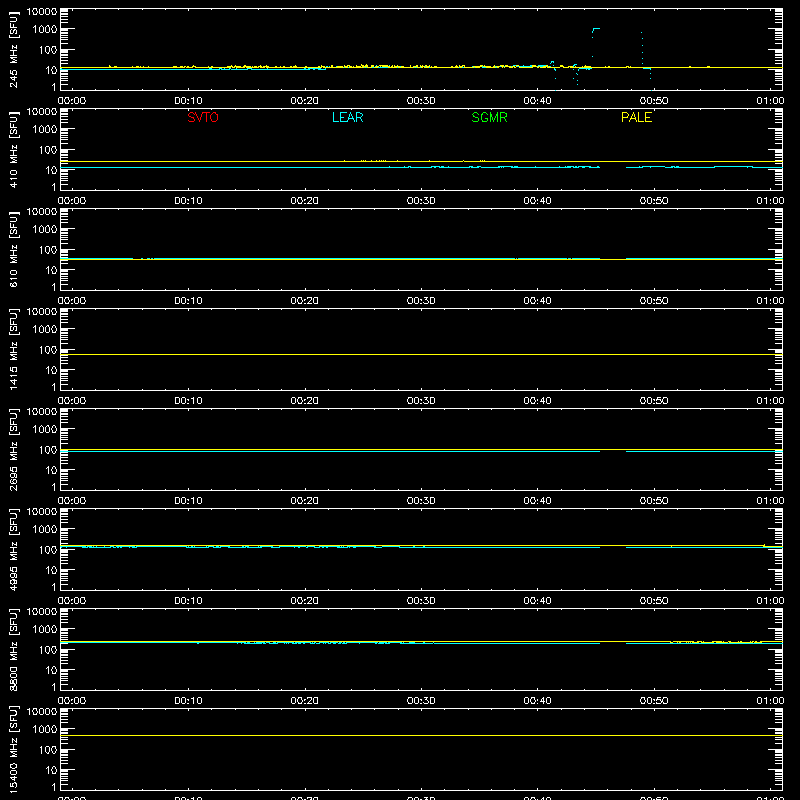
Task: Click 00:30 tick label under 245 MHz plot
Action: tap(421, 101)
